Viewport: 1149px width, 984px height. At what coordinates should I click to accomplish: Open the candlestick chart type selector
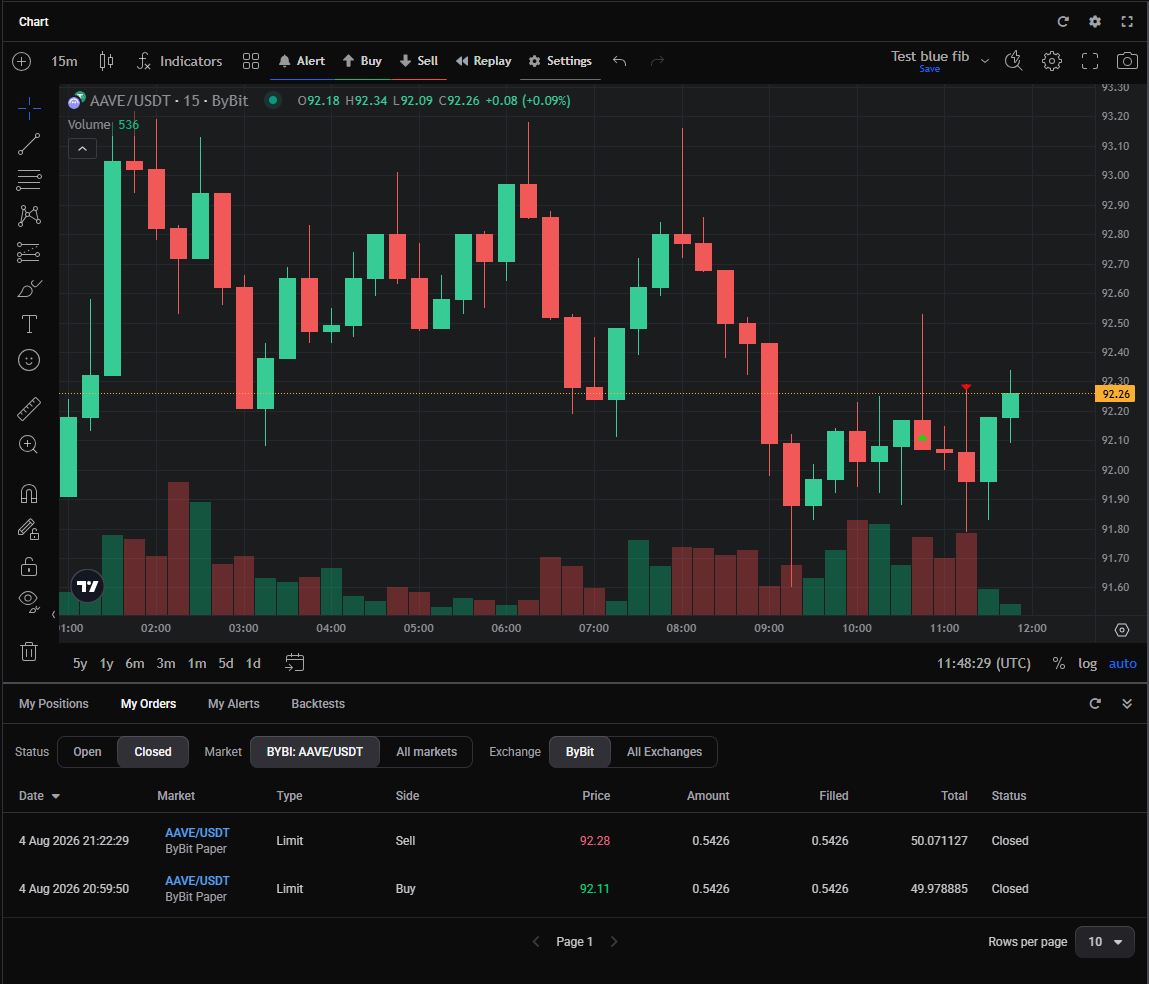click(x=106, y=61)
